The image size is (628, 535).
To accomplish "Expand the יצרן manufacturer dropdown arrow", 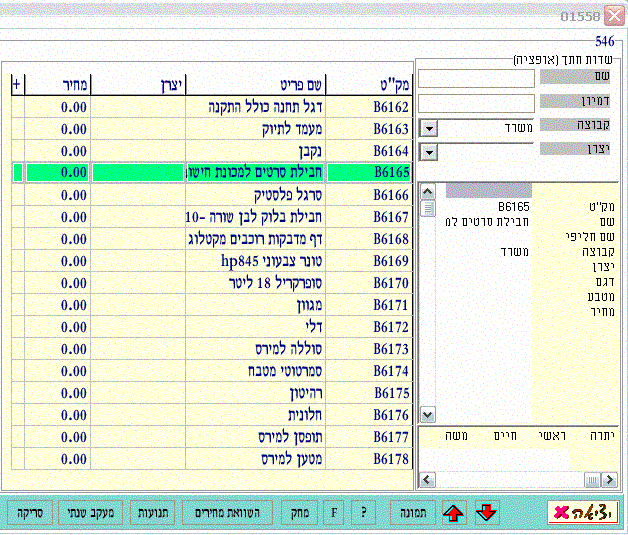I will [x=429, y=152].
